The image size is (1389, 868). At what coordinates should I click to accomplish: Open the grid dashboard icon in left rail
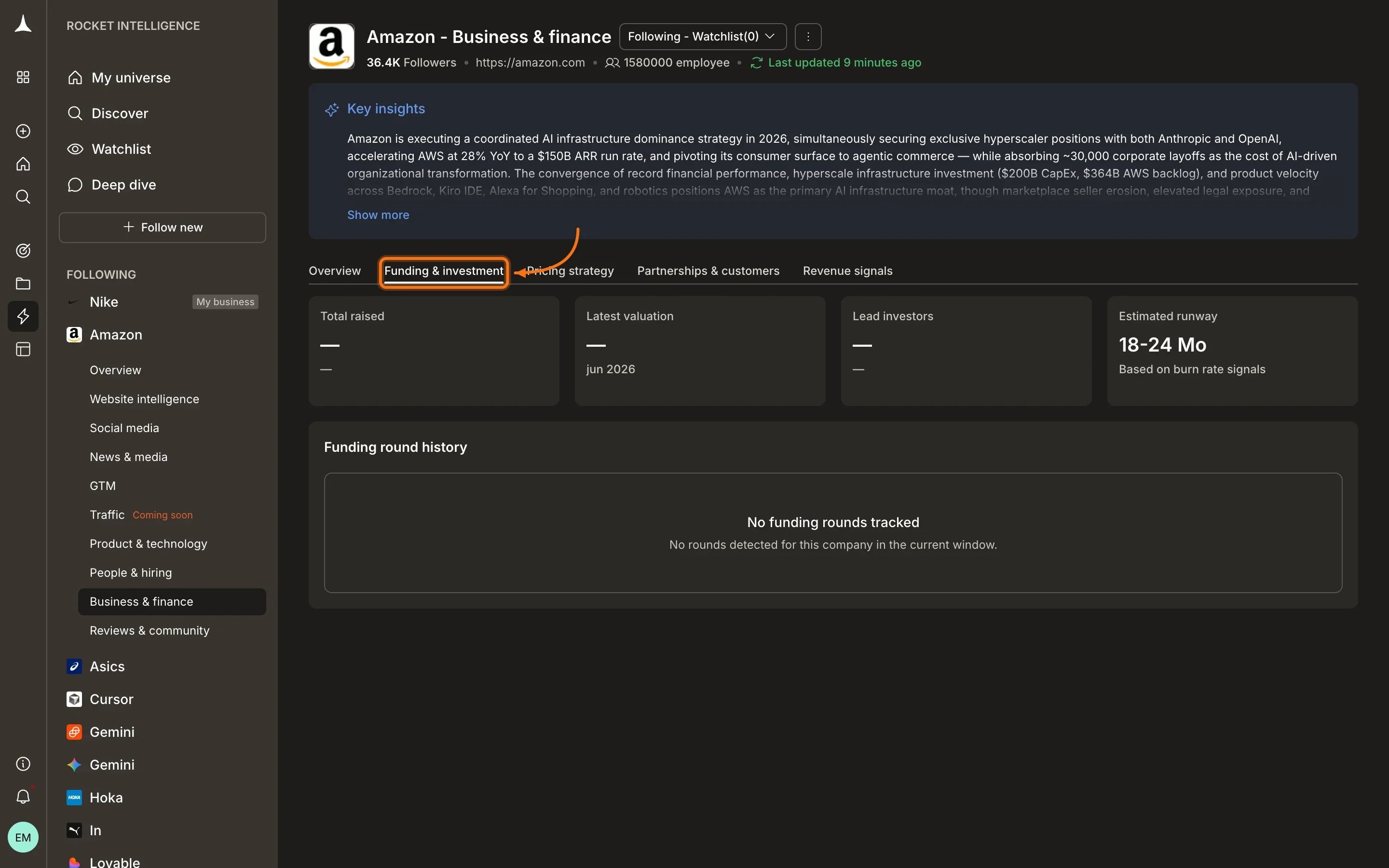click(23, 78)
